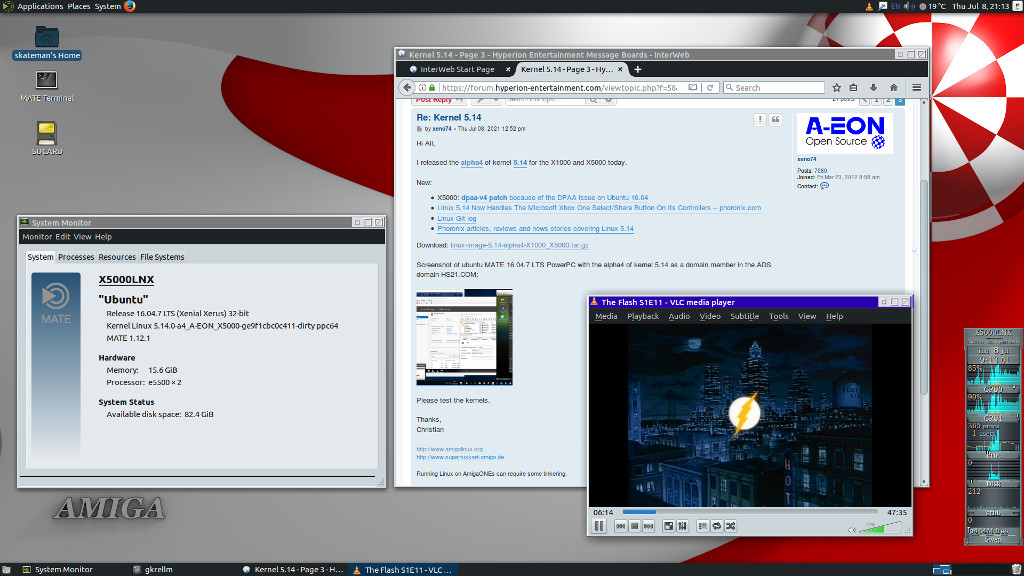Skip to previous media in VLC
Viewport: 1024px width, 576px height.
[x=620, y=526]
